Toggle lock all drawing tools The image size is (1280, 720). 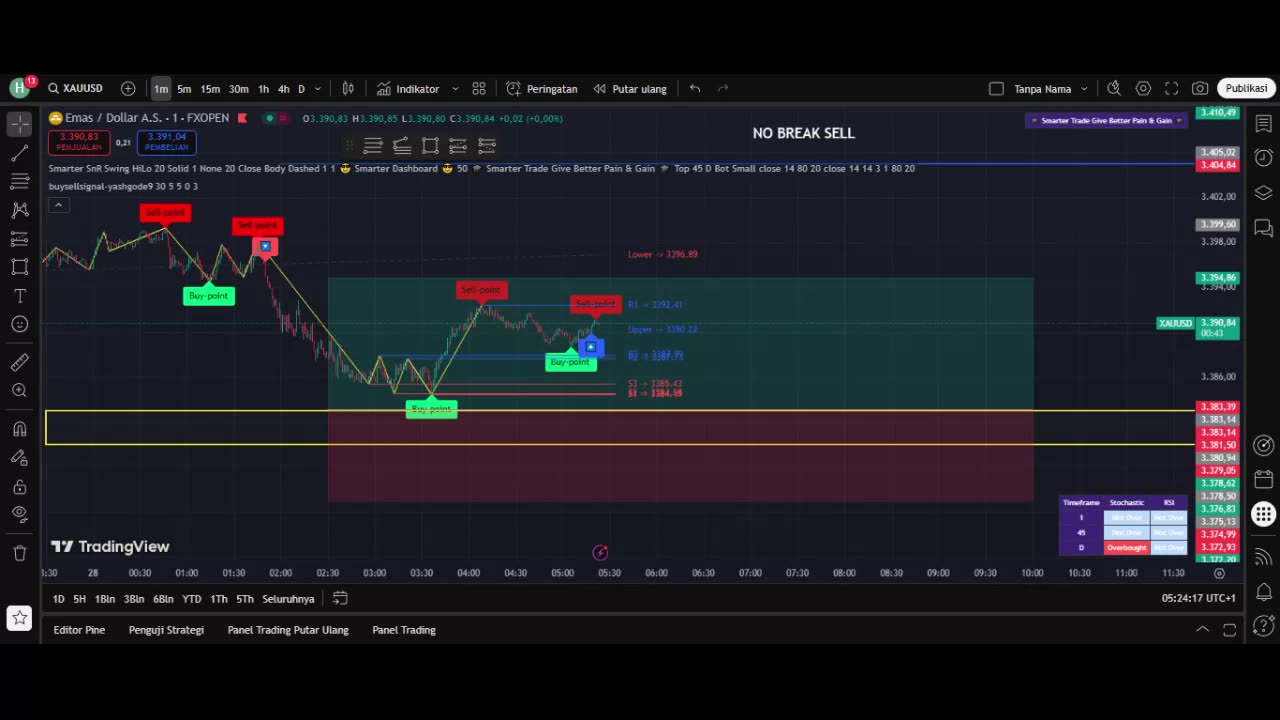(x=19, y=487)
